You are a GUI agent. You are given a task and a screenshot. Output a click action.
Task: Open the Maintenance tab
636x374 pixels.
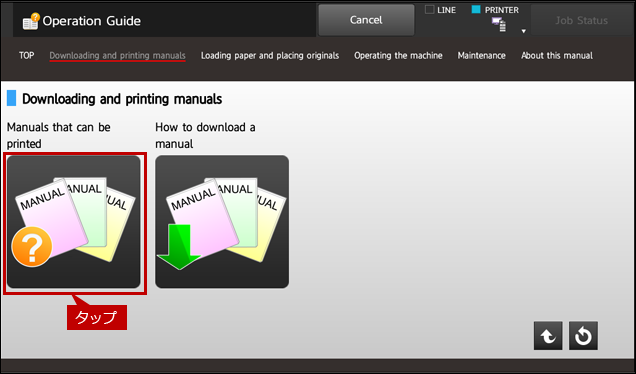[481, 56]
